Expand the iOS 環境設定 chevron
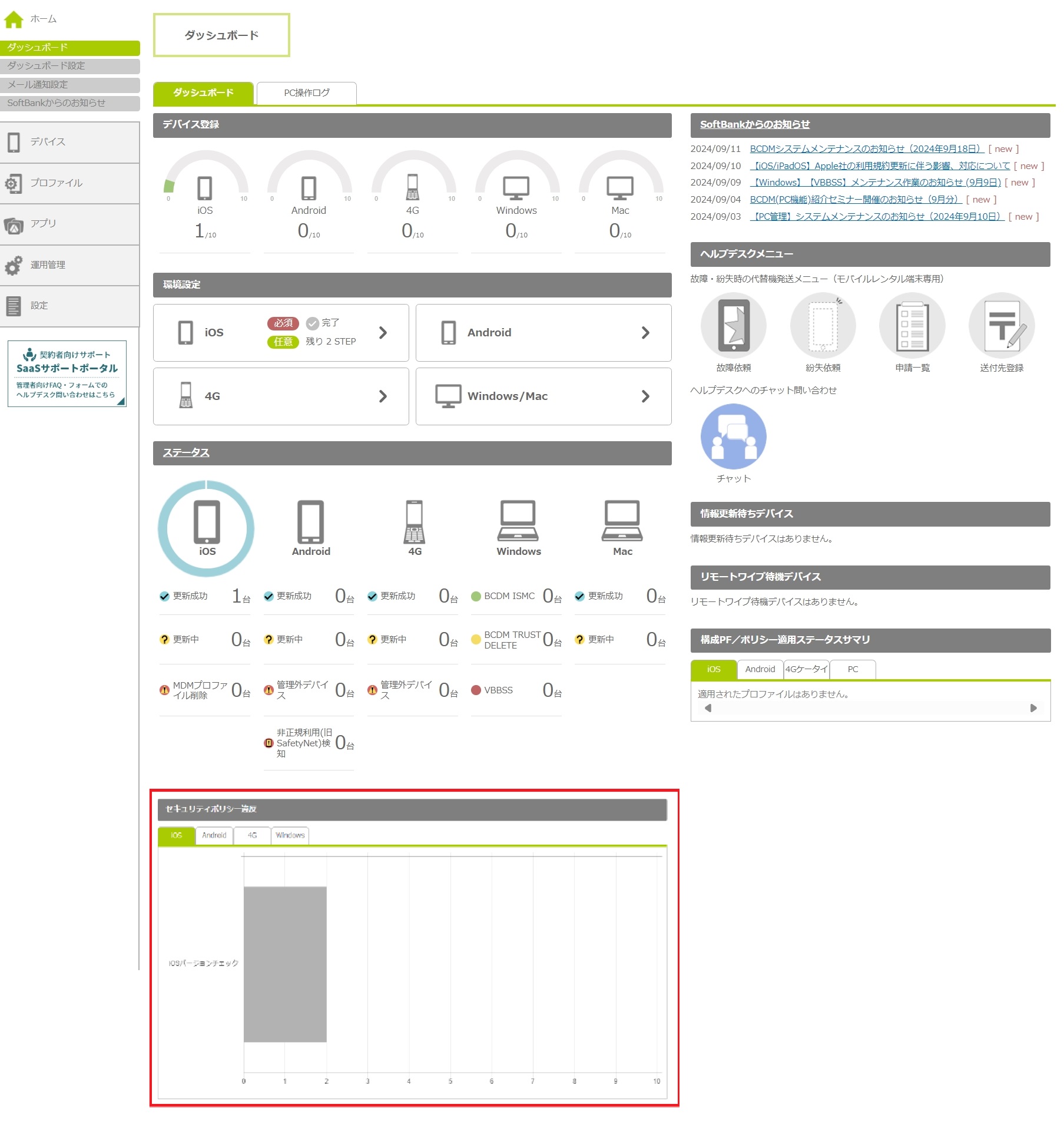Image resolution: width=1064 pixels, height=1141 pixels. point(383,333)
